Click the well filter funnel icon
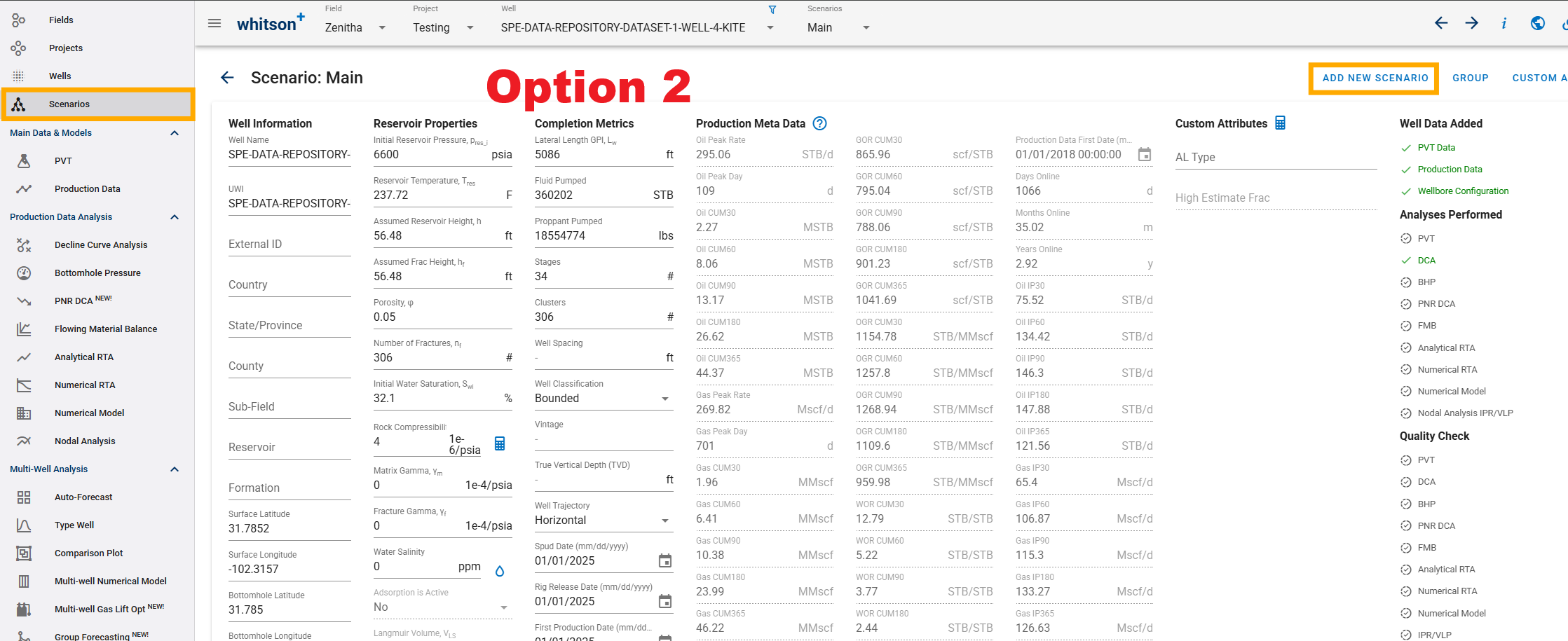Image resolution: width=1568 pixels, height=641 pixels. (772, 10)
